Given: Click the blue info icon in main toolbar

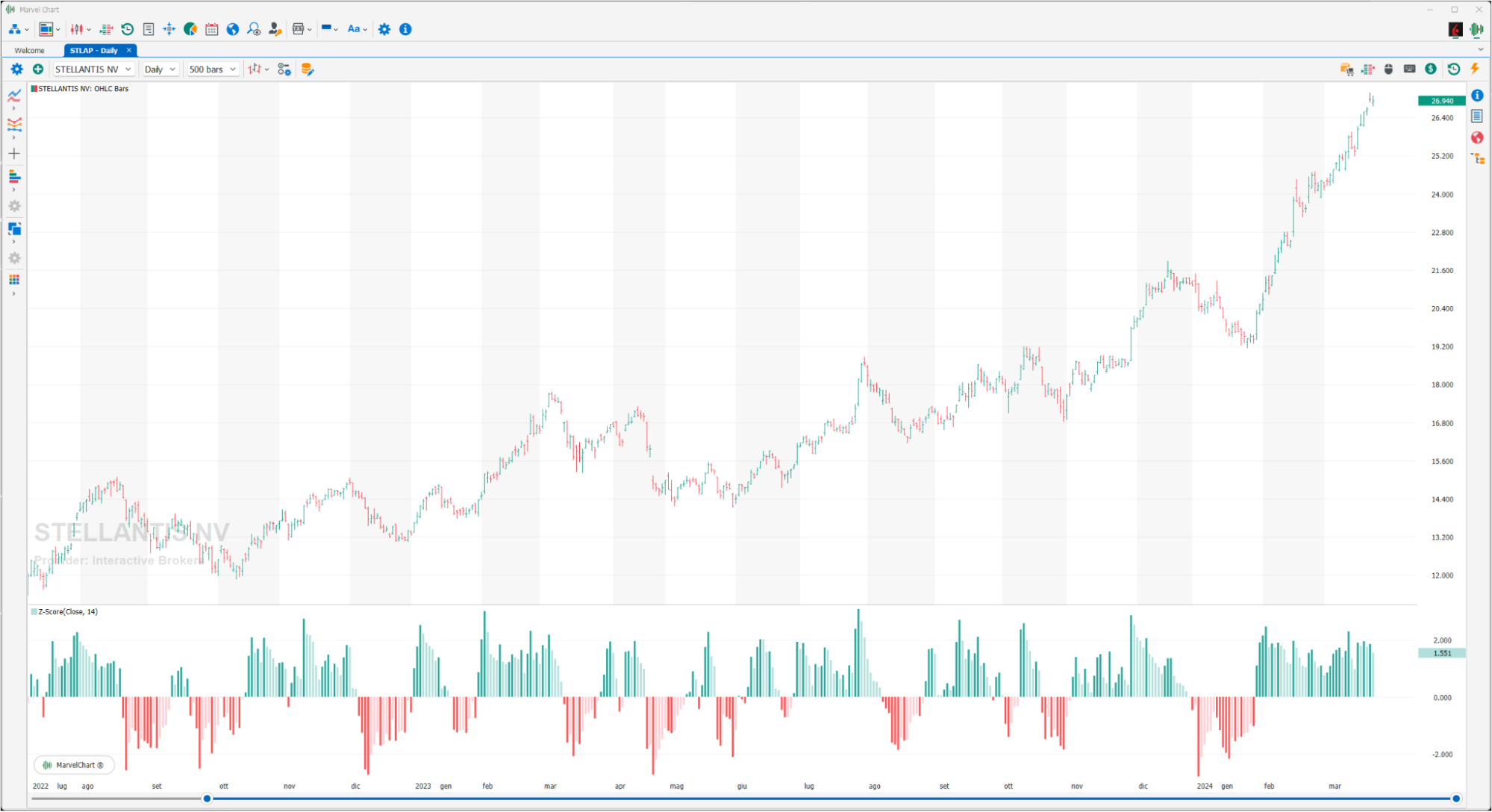Looking at the screenshot, I should click(x=405, y=29).
